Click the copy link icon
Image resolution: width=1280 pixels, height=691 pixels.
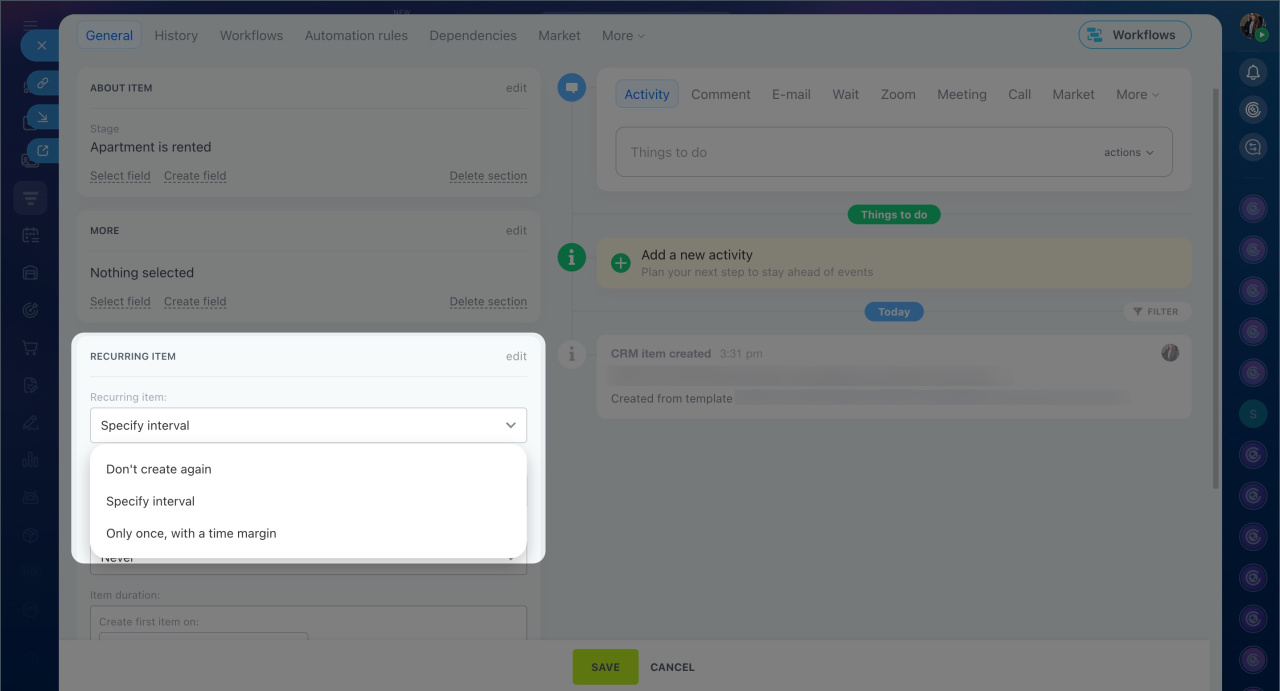click(43, 84)
